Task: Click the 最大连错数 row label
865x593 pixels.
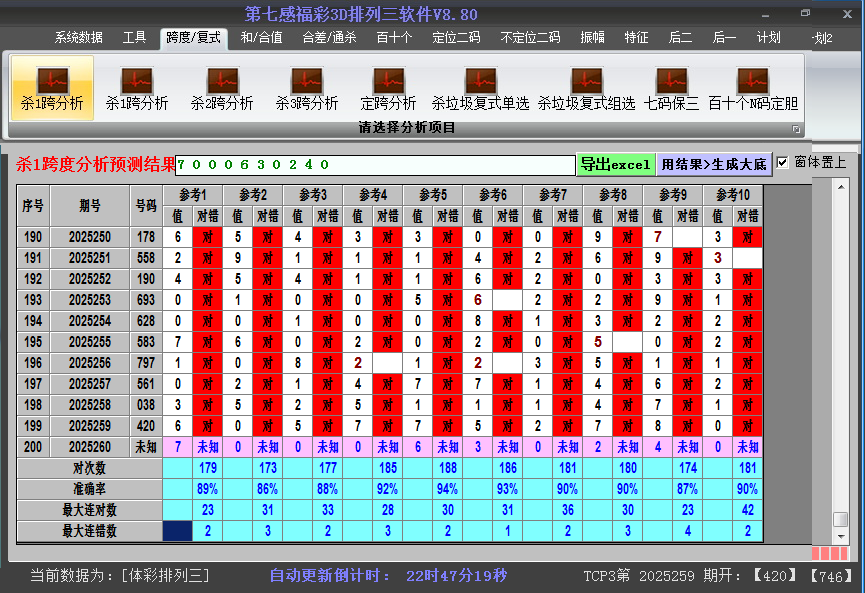Action: pyautogui.click(x=89, y=531)
